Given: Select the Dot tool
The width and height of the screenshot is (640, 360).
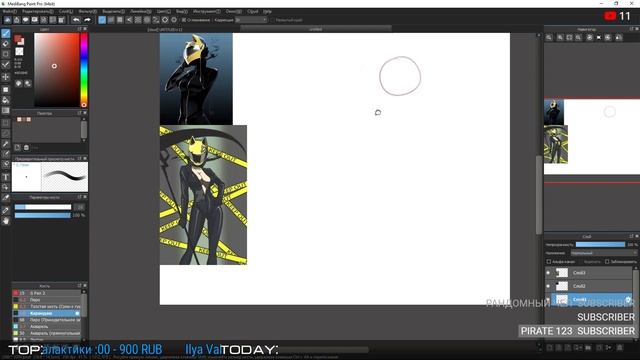Looking at the screenshot, I should pos(6,54).
